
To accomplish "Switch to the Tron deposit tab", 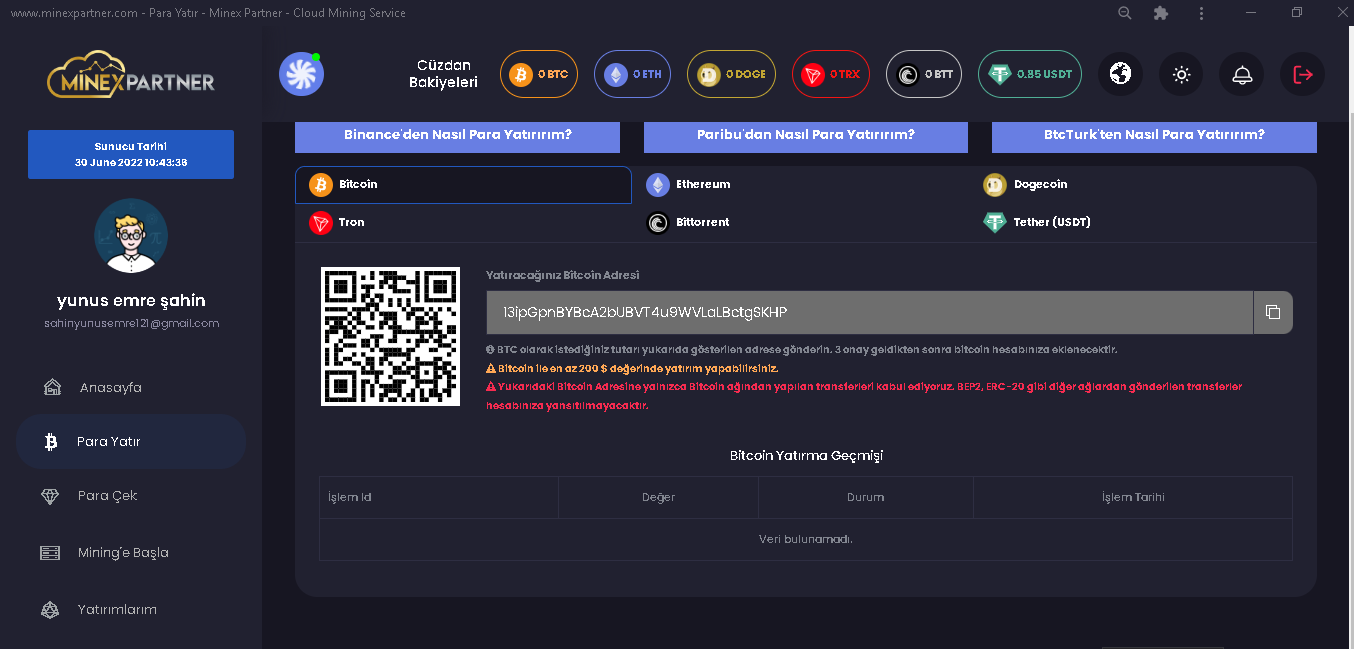I will (350, 222).
